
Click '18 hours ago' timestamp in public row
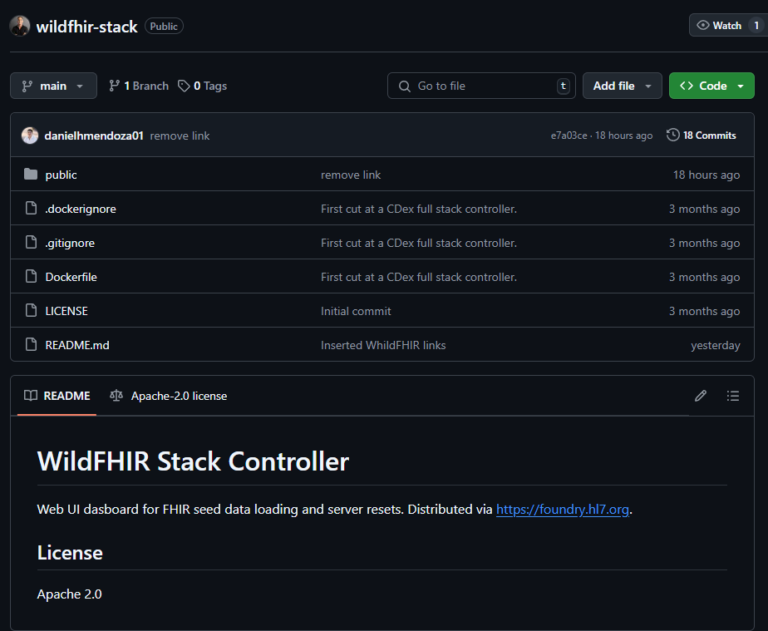point(706,175)
